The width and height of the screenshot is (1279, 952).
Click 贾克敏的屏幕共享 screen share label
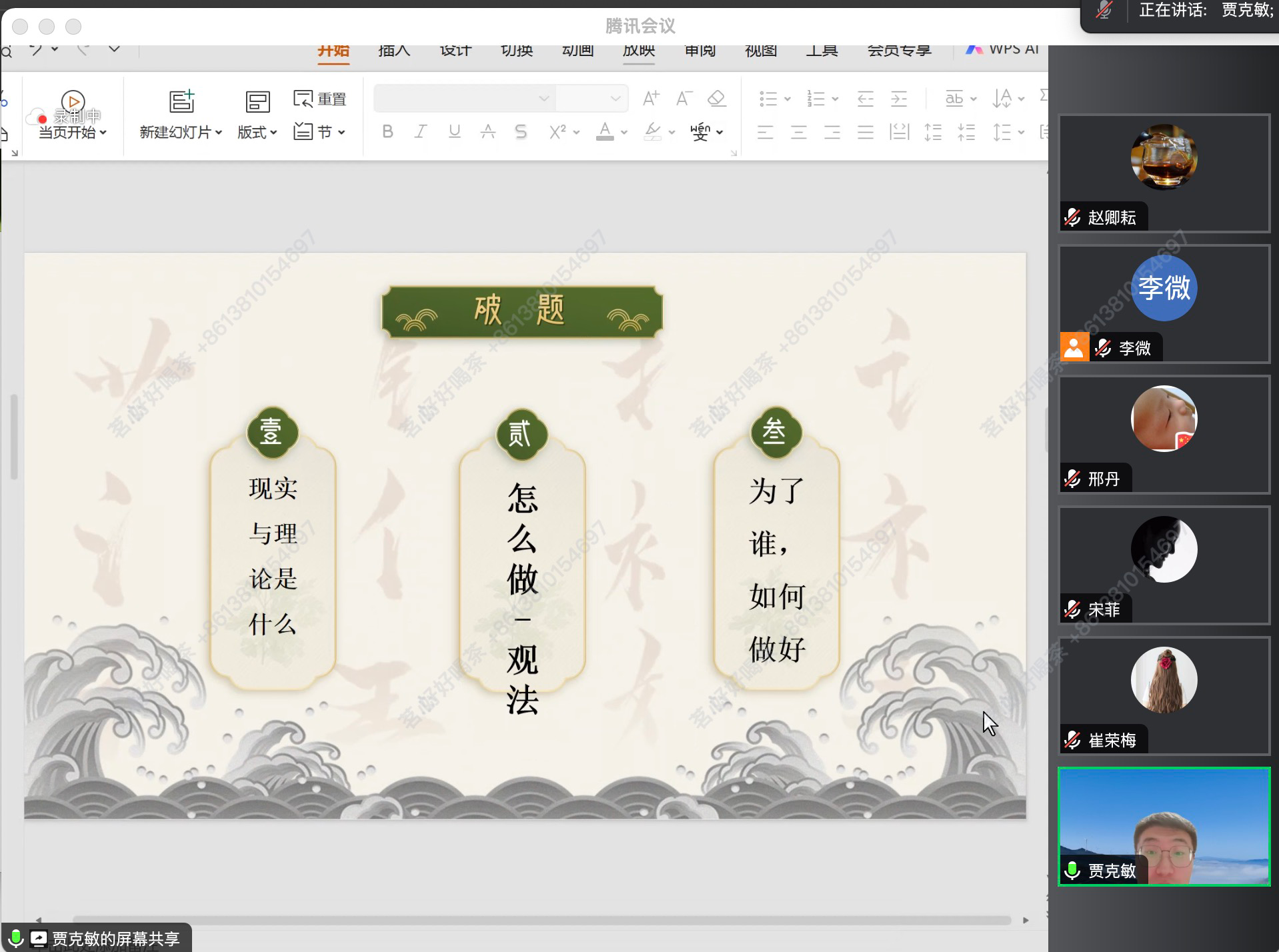point(115,939)
